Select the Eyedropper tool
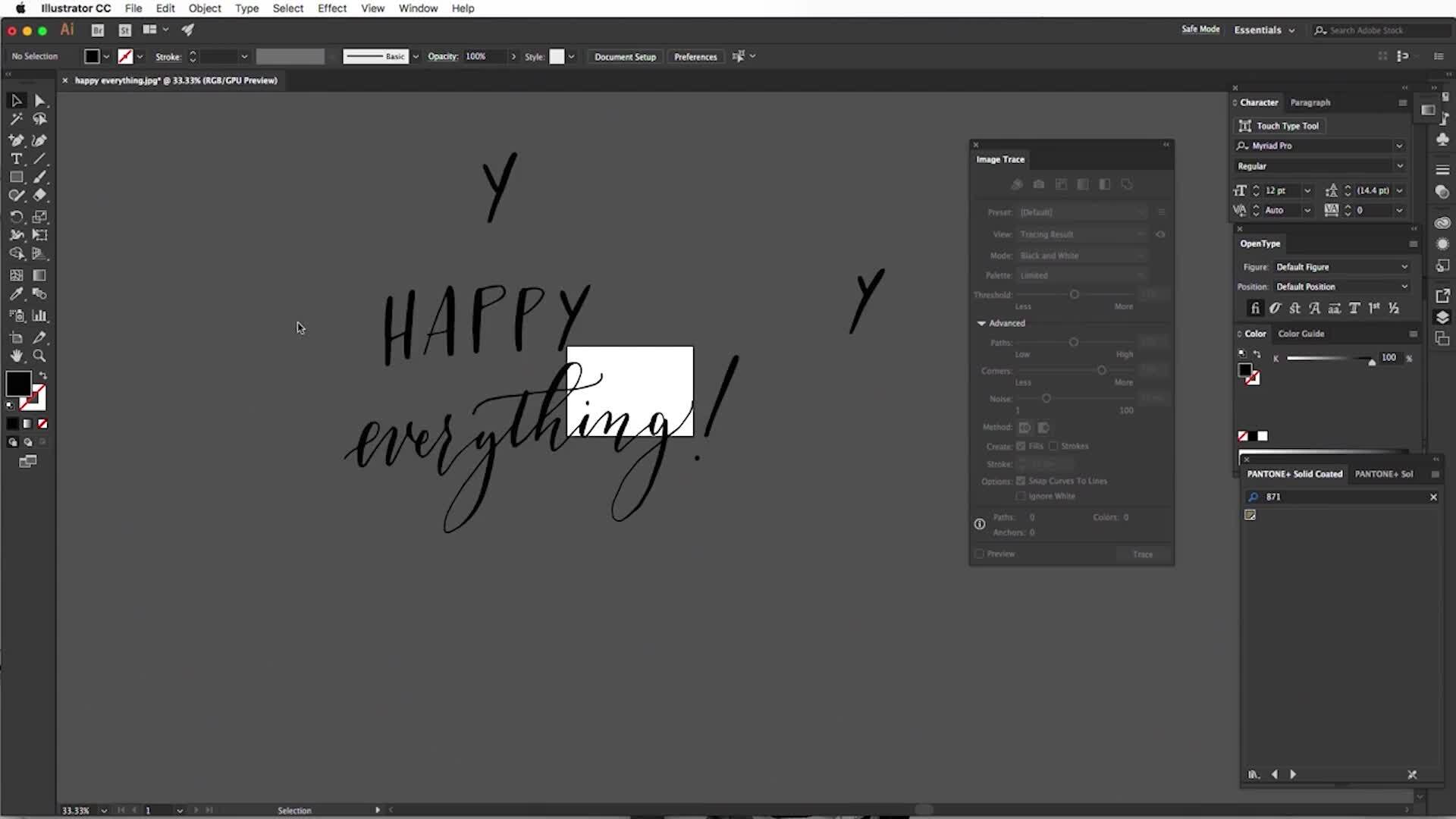1456x819 pixels. [16, 293]
